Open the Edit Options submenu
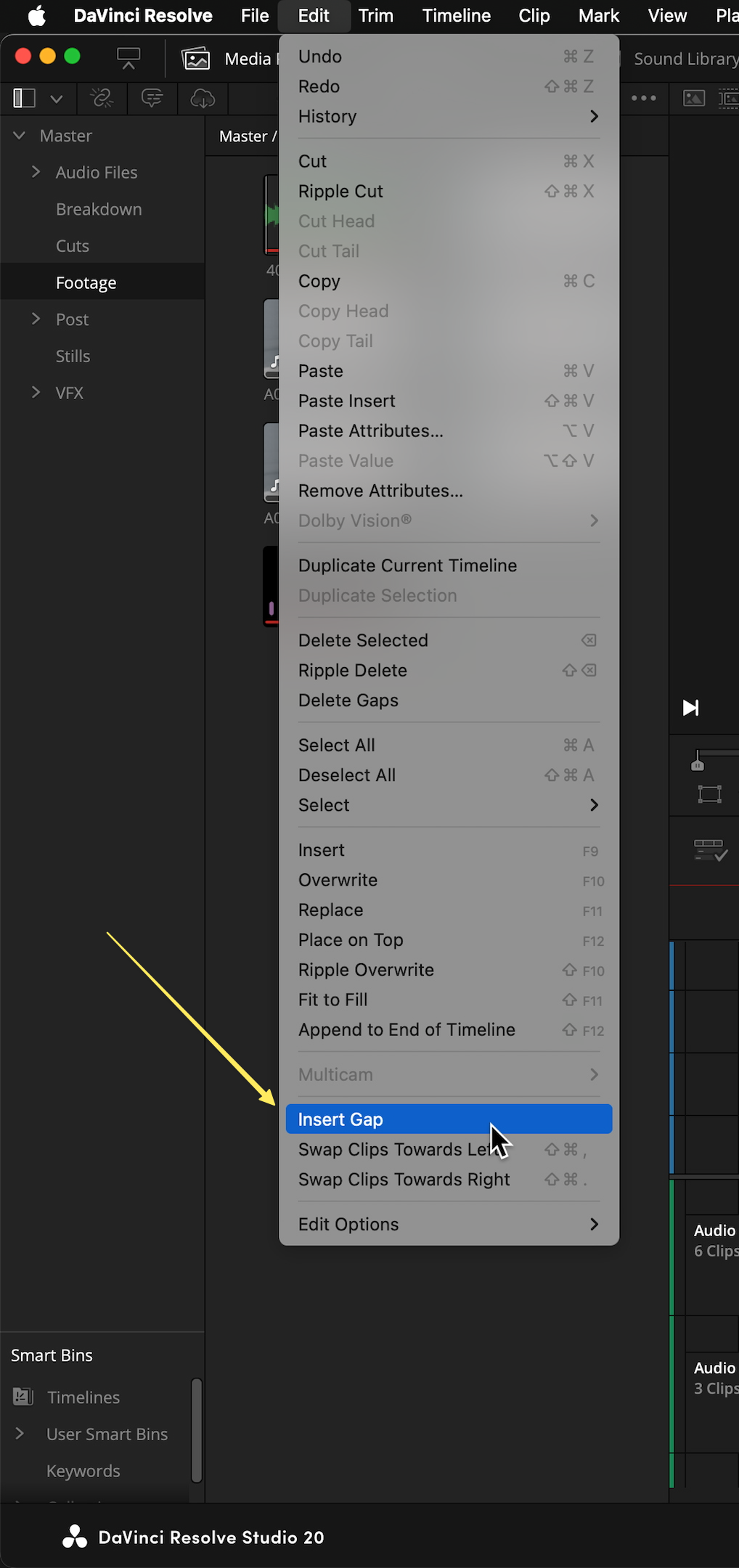 point(449,1224)
